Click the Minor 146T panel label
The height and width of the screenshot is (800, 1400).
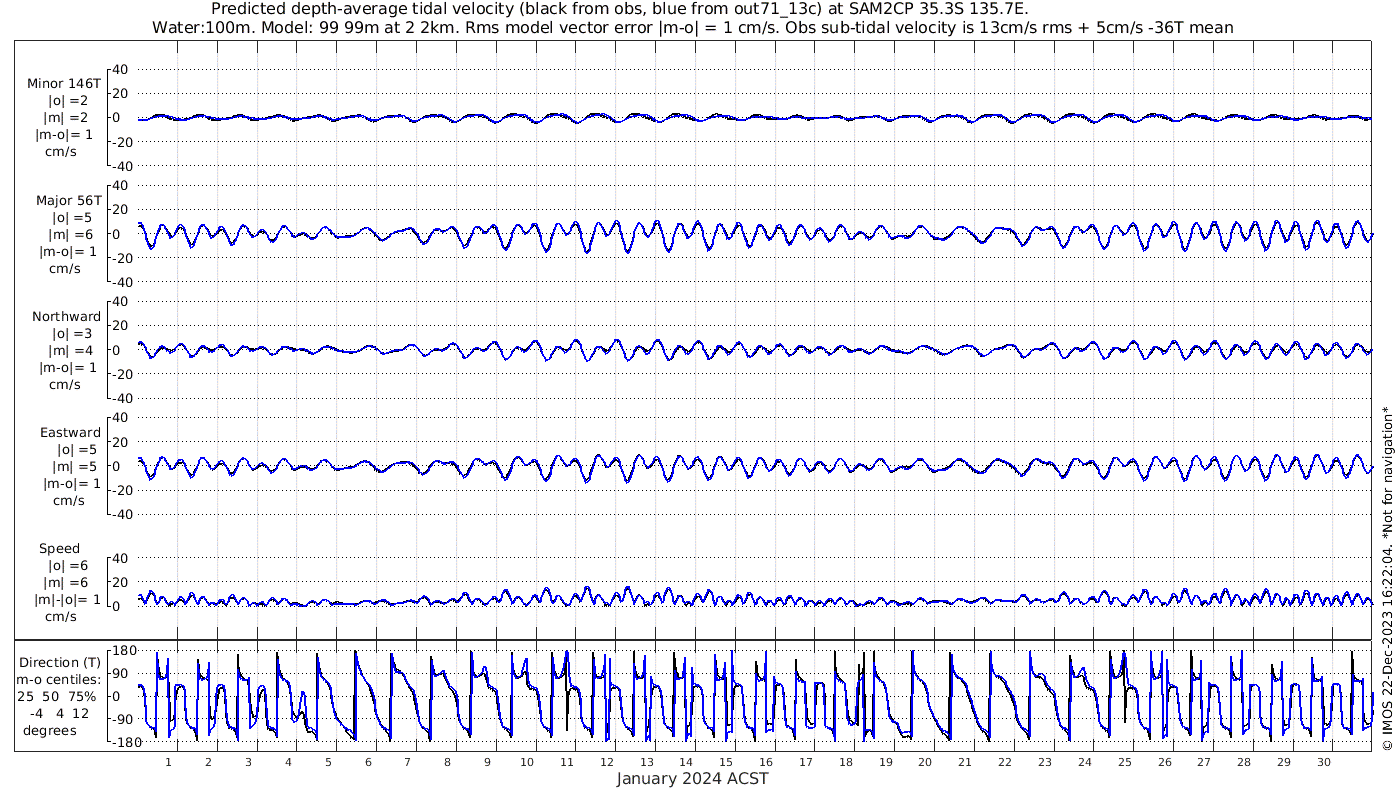tap(64, 84)
